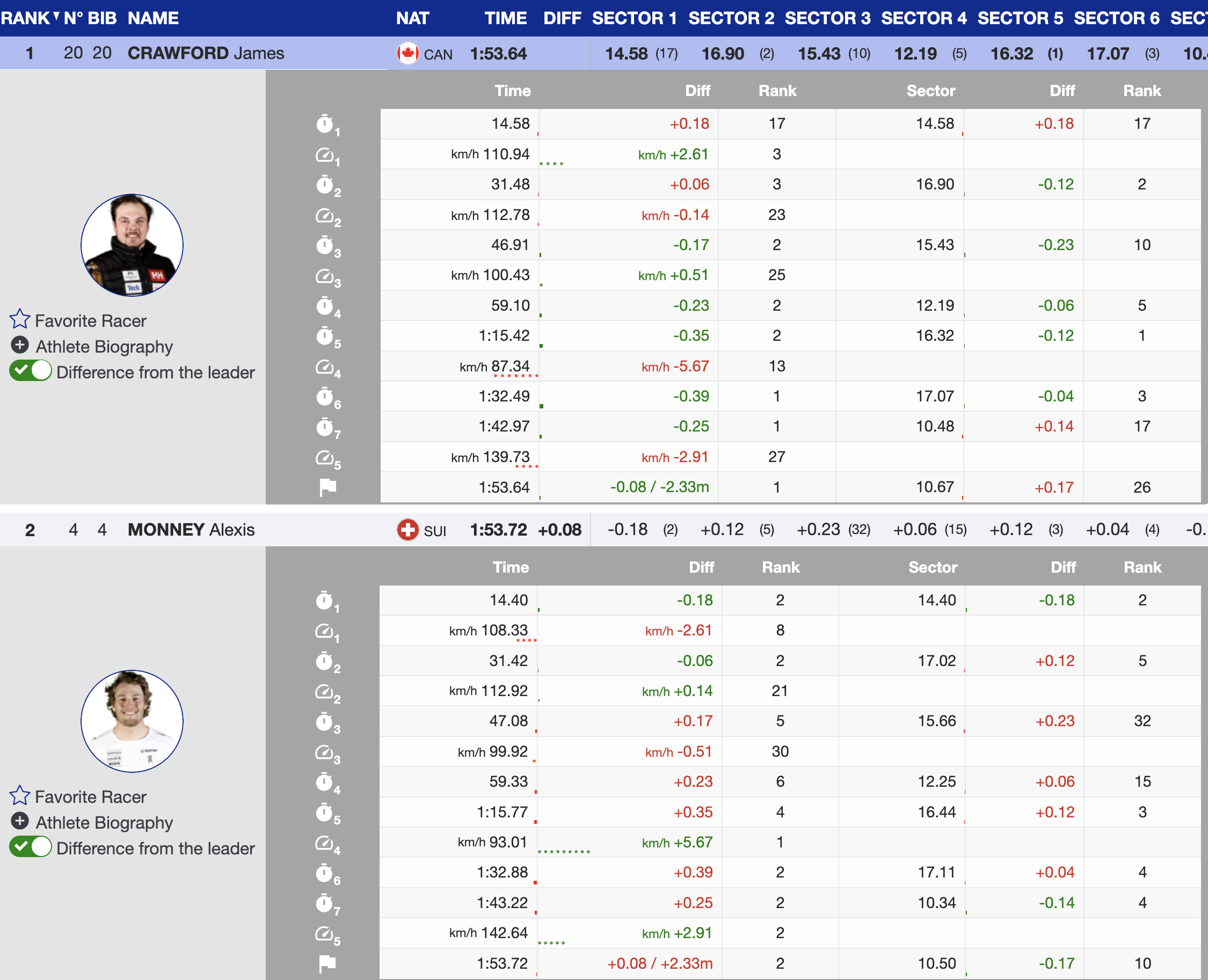Sort by the RANK column header

[25, 18]
